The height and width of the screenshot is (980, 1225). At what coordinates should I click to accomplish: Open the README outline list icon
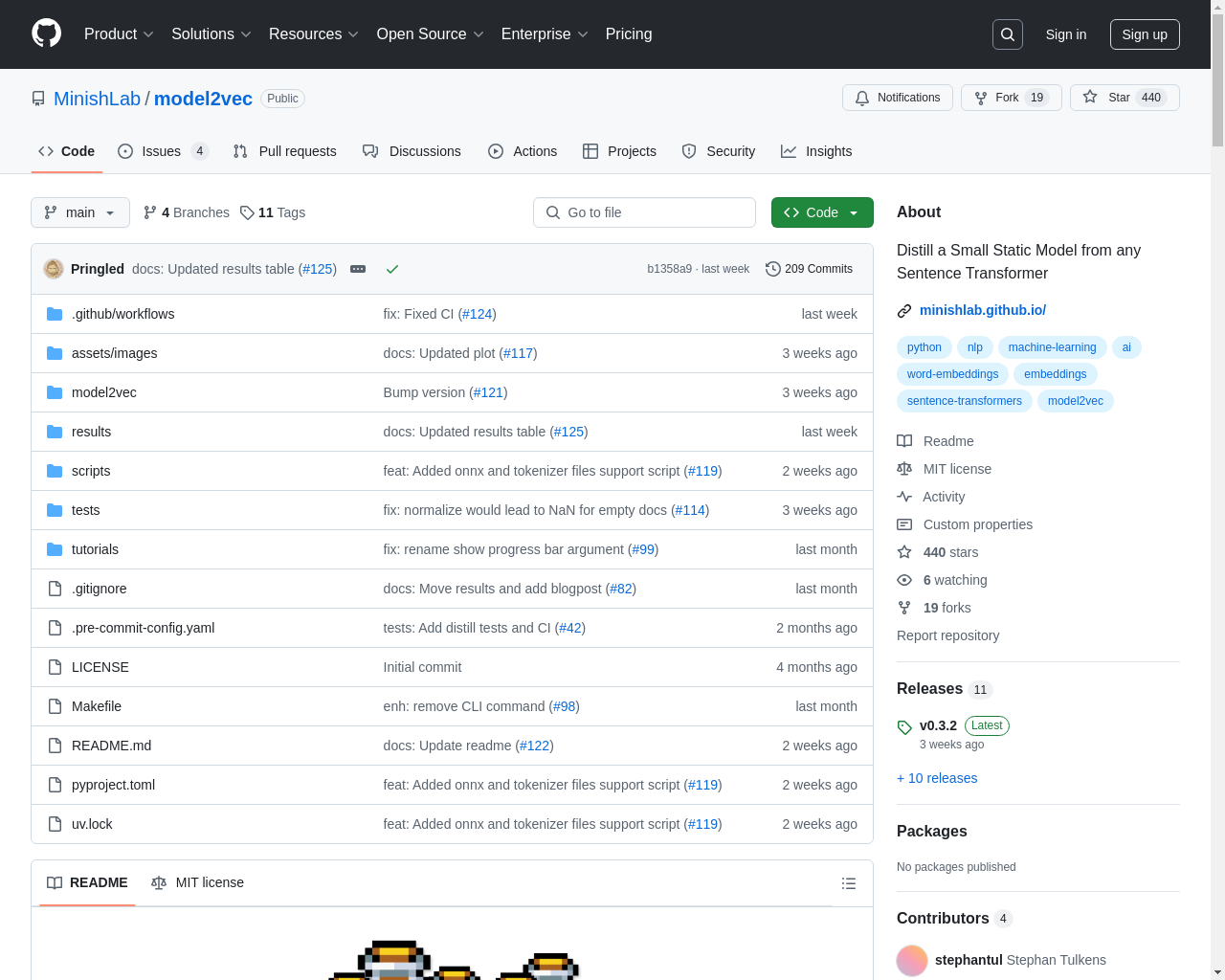pyautogui.click(x=848, y=883)
